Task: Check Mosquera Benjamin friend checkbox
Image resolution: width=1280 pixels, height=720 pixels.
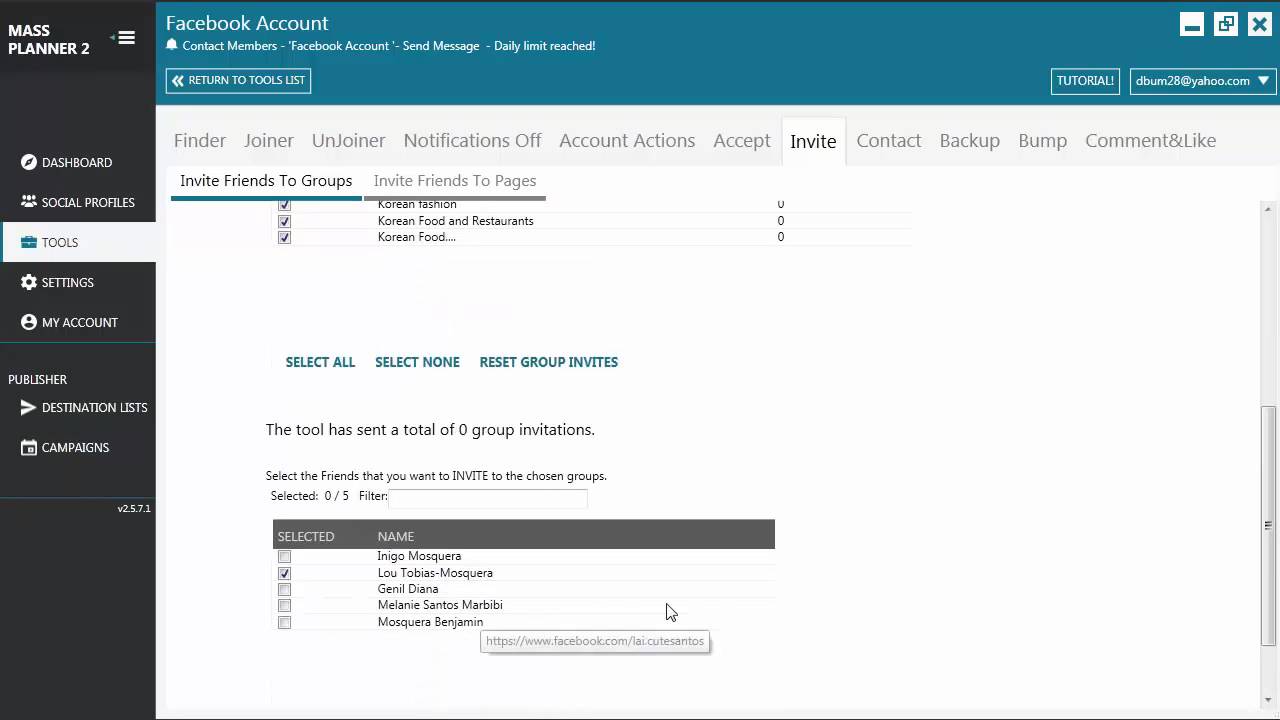Action: [284, 622]
